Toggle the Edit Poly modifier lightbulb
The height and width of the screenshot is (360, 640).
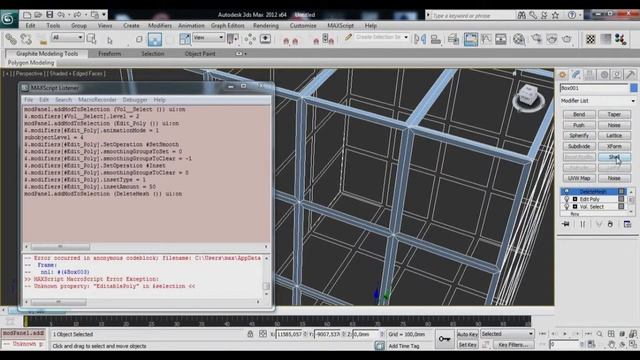567,199
